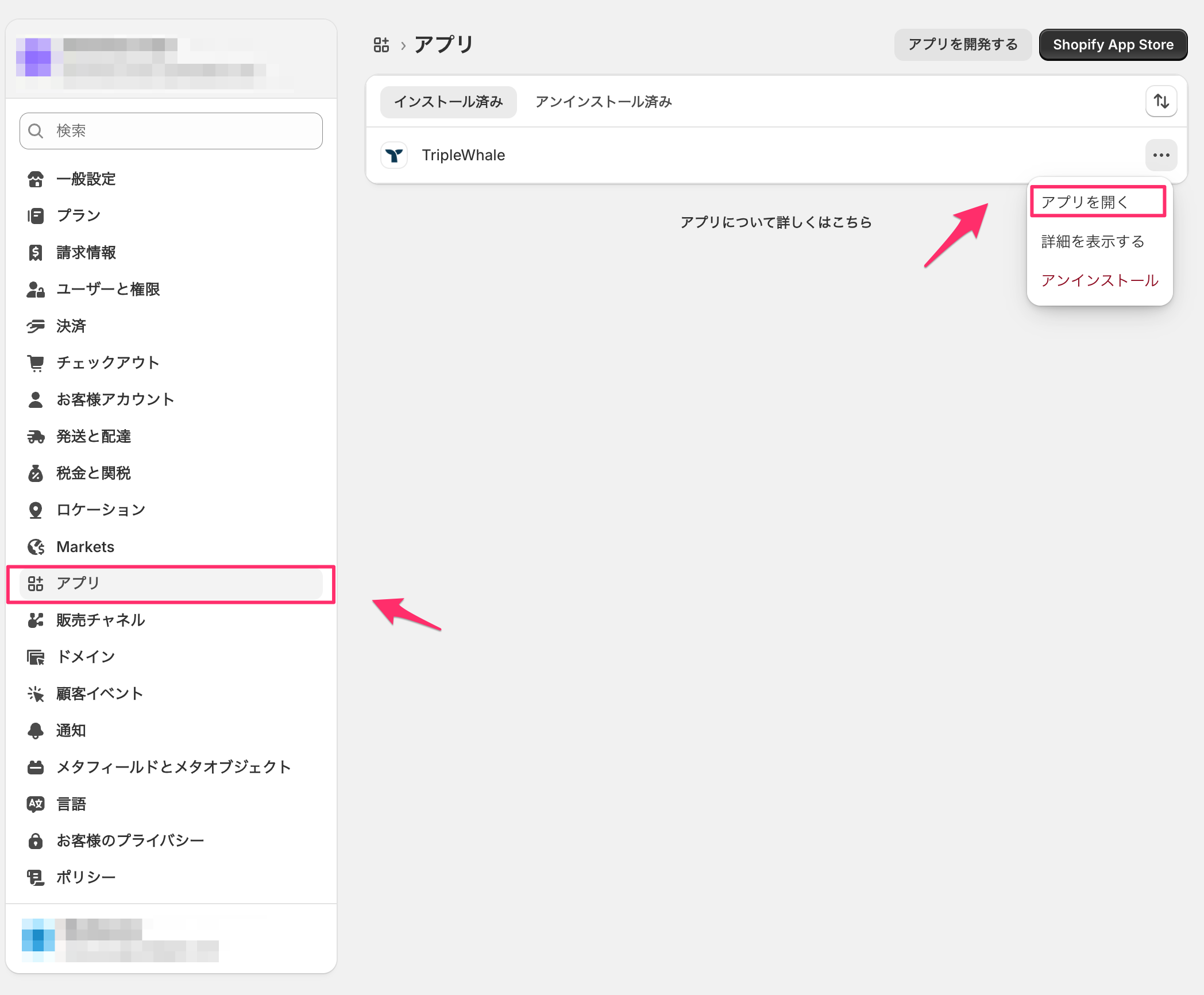Open 顧客イベント settings

coord(171,694)
